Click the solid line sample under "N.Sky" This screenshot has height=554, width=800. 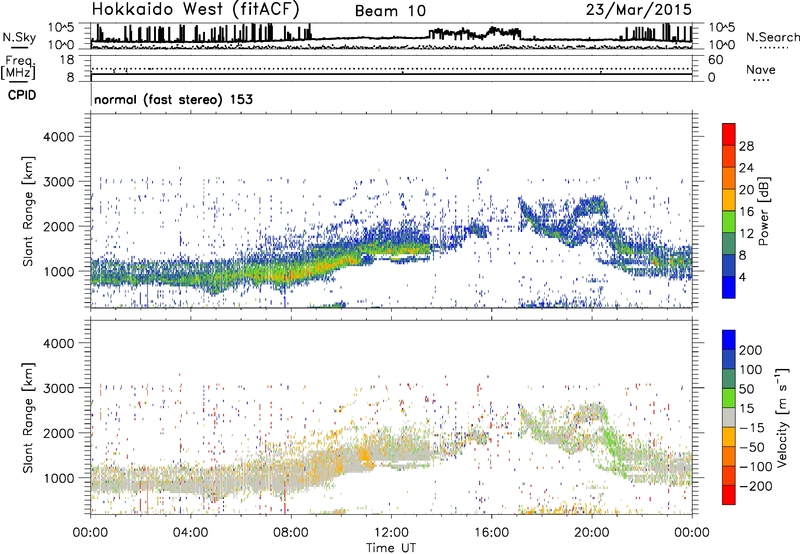click(19, 47)
